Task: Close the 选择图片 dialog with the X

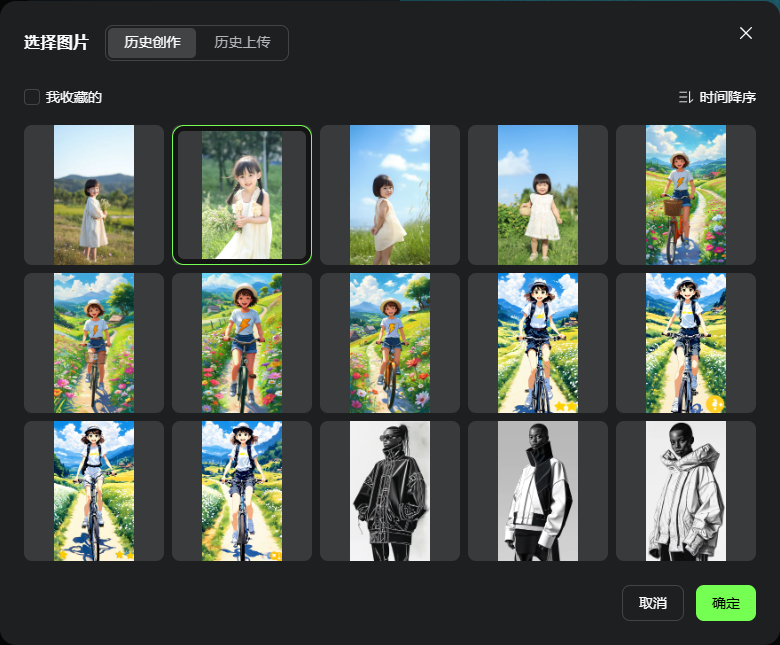Action: [x=745, y=33]
